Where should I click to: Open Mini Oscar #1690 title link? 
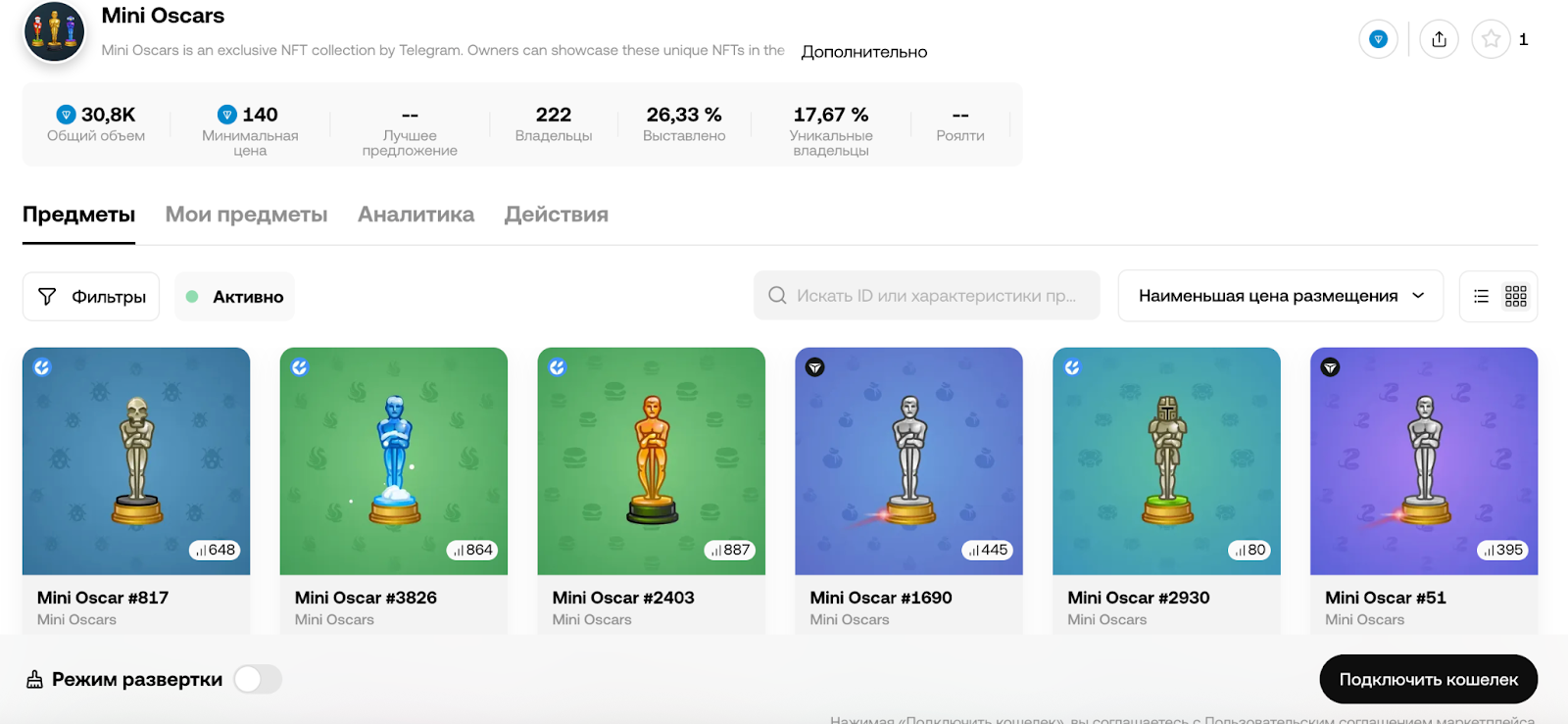(x=881, y=598)
